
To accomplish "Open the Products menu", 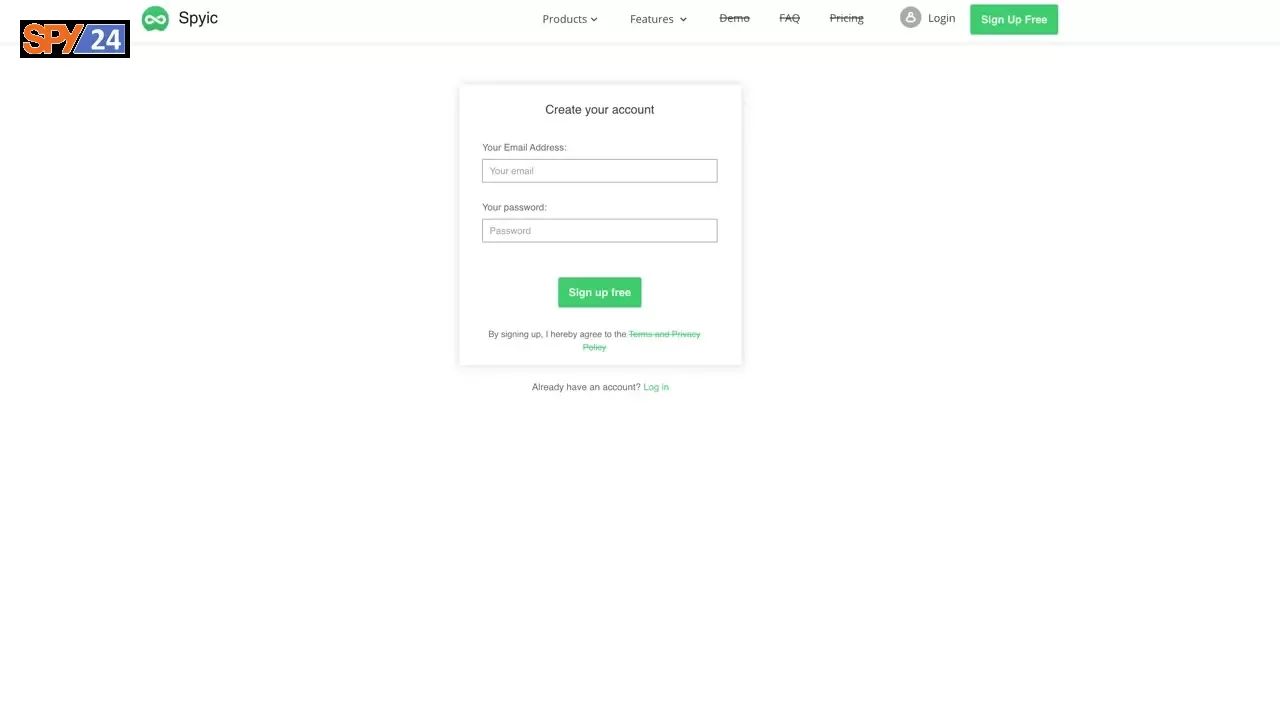I will [570, 19].
